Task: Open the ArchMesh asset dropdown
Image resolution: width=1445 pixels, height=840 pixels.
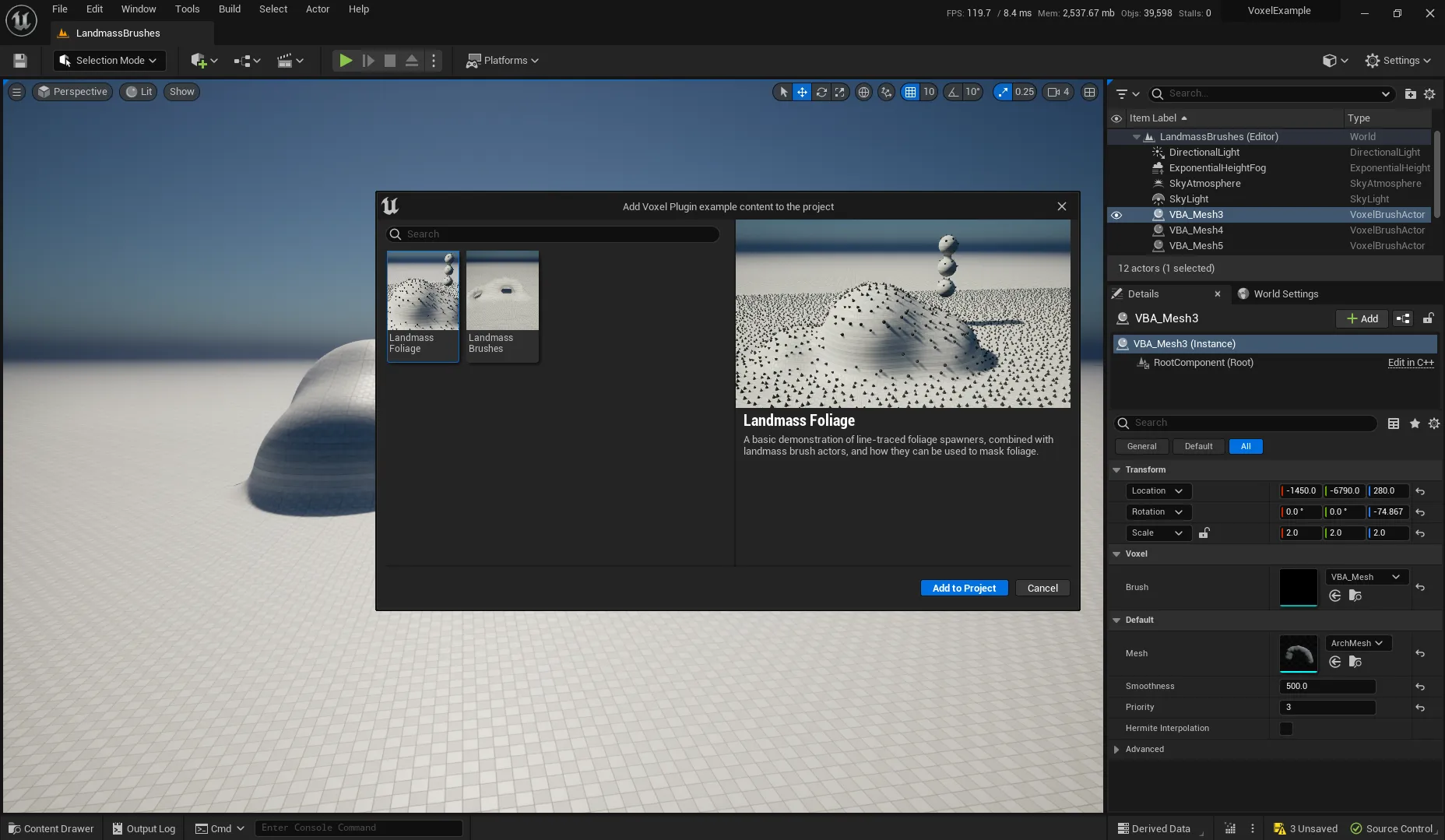Action: [1358, 643]
